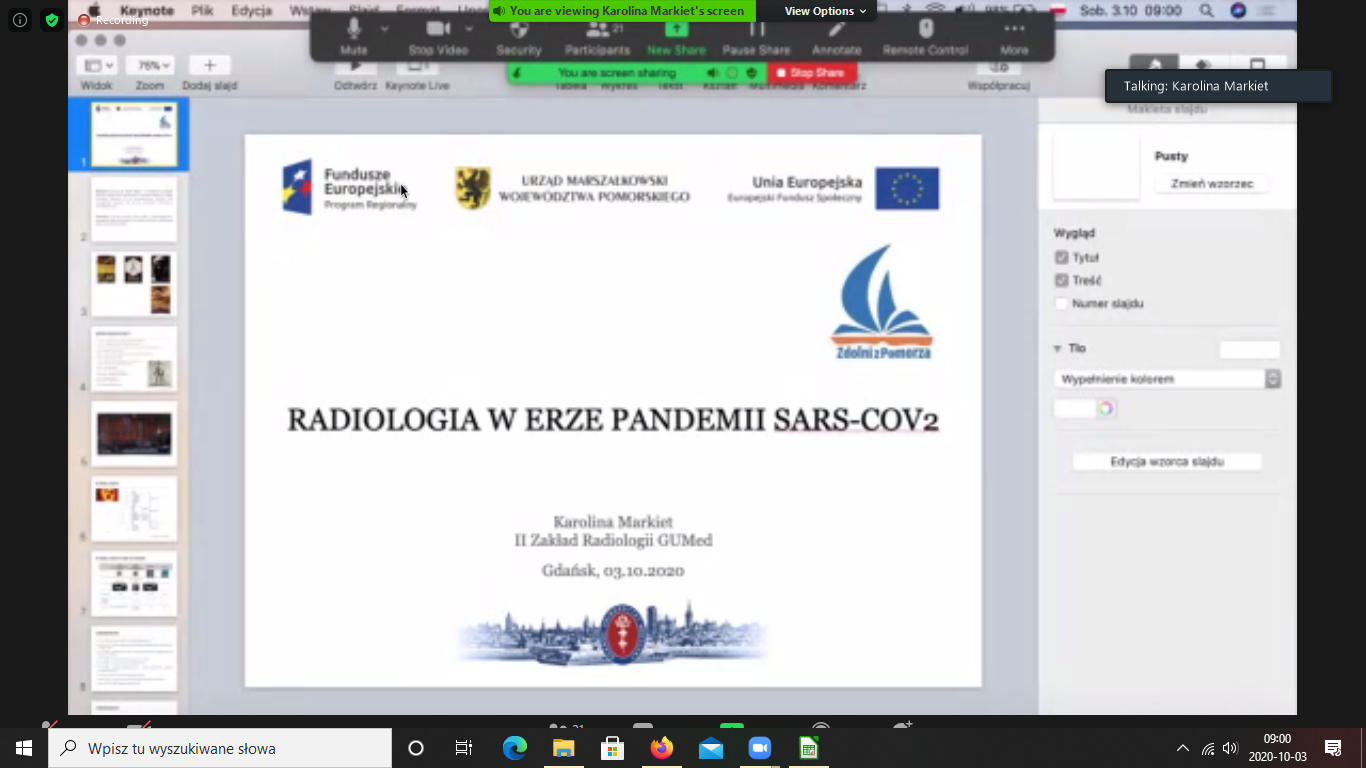Open Zoom from the Windows taskbar
Viewport: 1366px width, 768px height.
click(x=759, y=748)
